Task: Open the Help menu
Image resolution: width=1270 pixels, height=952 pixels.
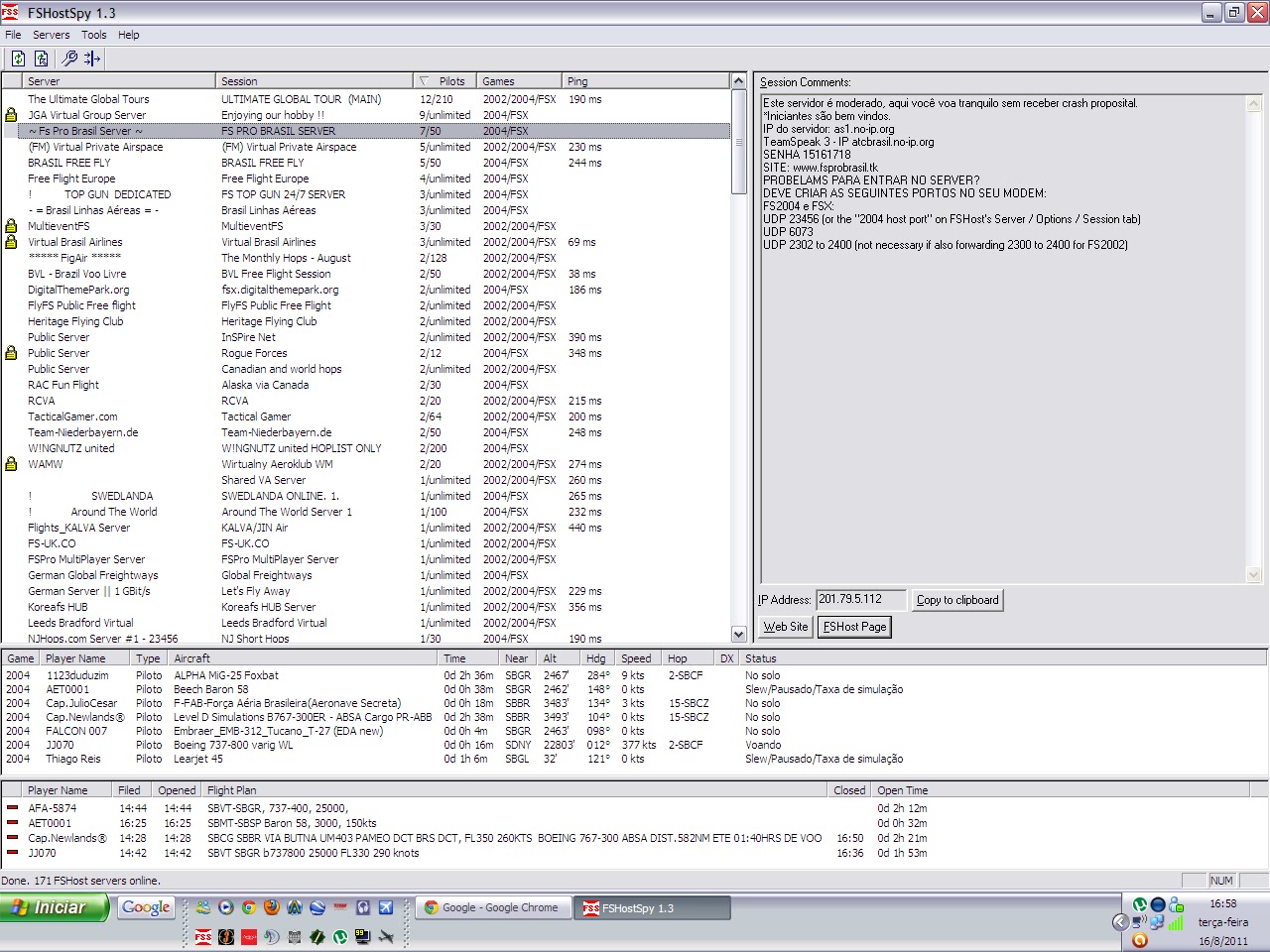Action: pos(129,35)
